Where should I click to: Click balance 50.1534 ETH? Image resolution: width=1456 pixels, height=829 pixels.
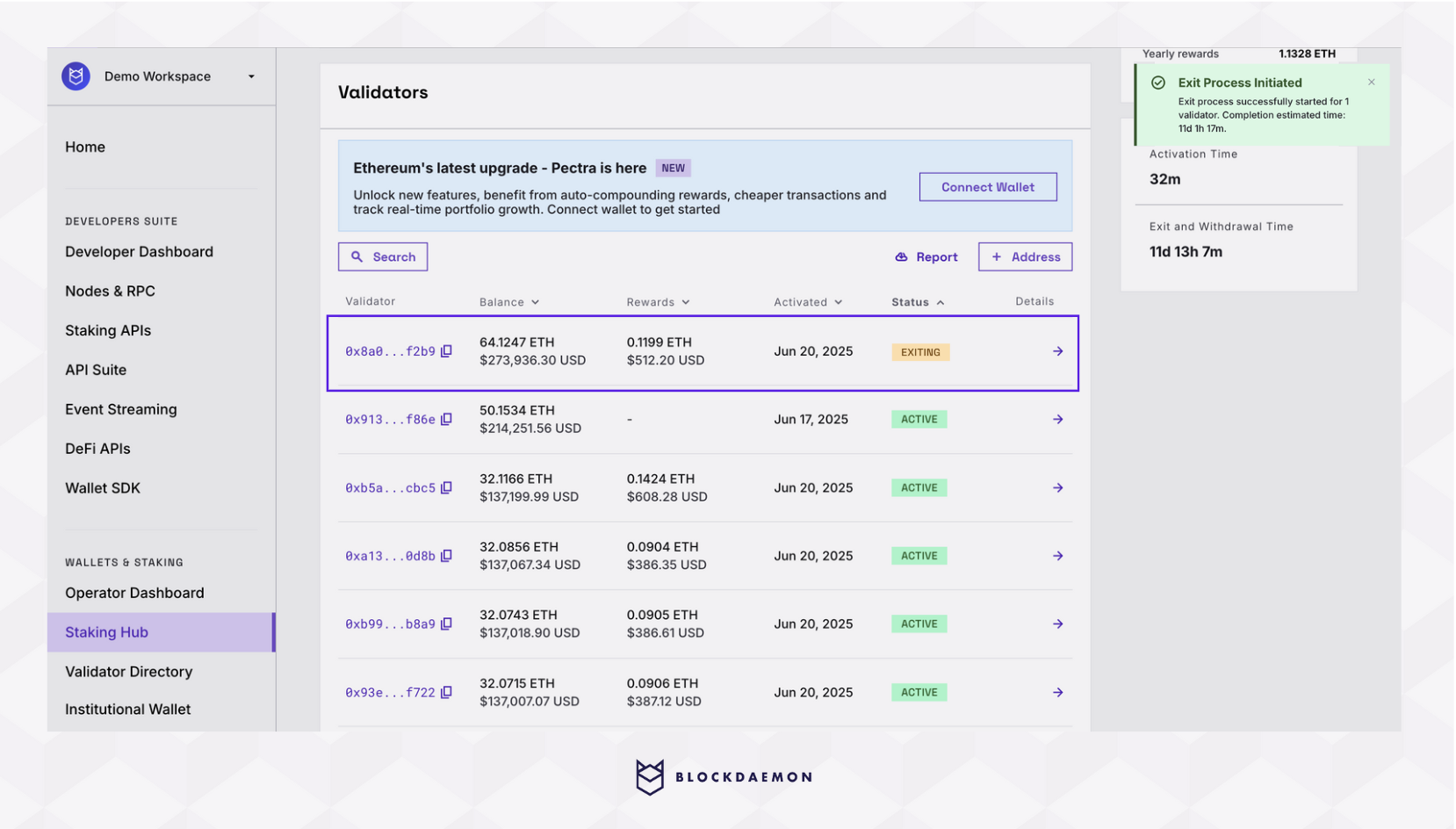[x=516, y=410]
